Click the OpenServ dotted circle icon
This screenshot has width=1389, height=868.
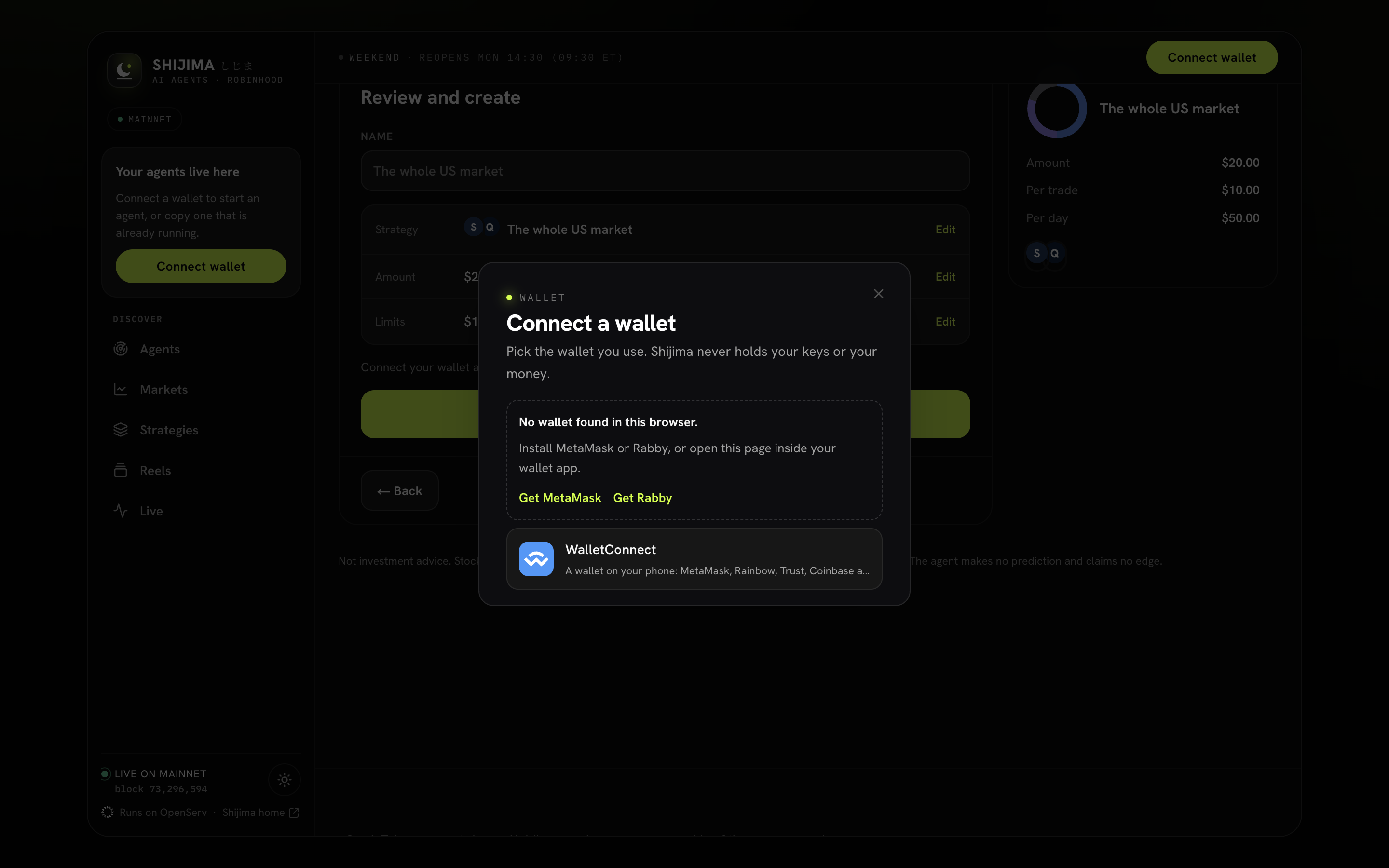pyautogui.click(x=108, y=813)
